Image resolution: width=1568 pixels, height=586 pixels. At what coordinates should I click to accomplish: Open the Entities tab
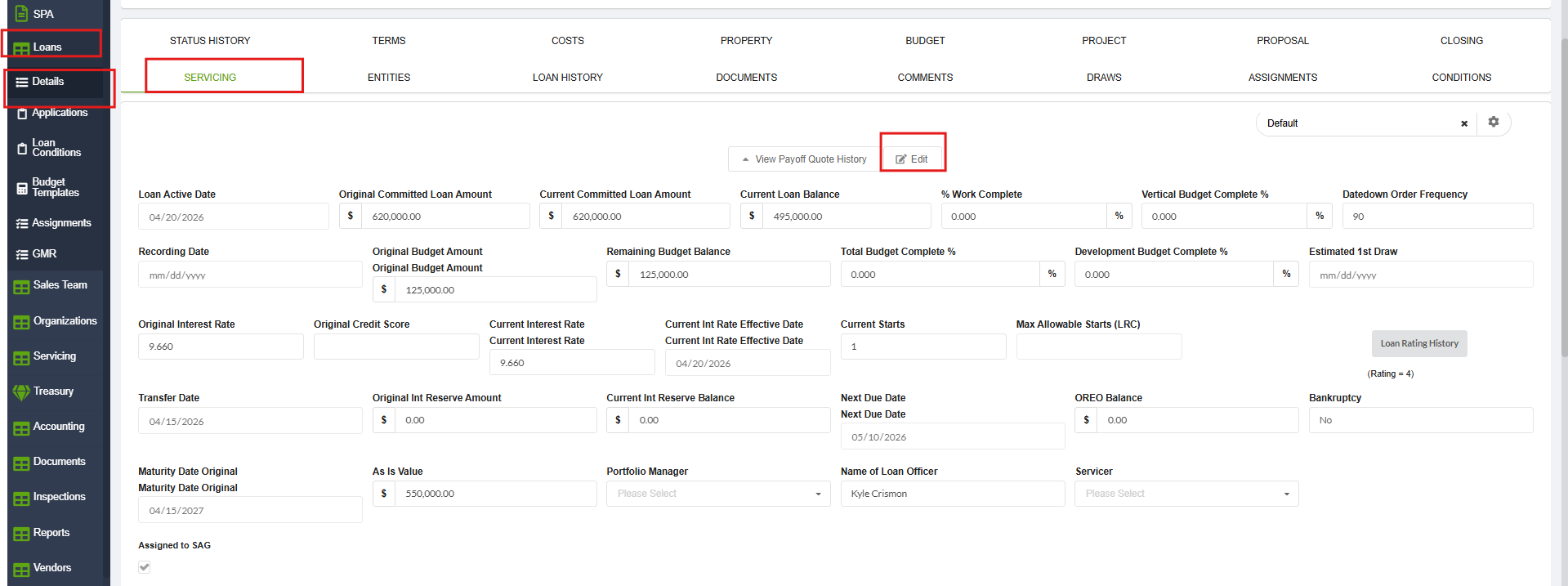pos(389,78)
